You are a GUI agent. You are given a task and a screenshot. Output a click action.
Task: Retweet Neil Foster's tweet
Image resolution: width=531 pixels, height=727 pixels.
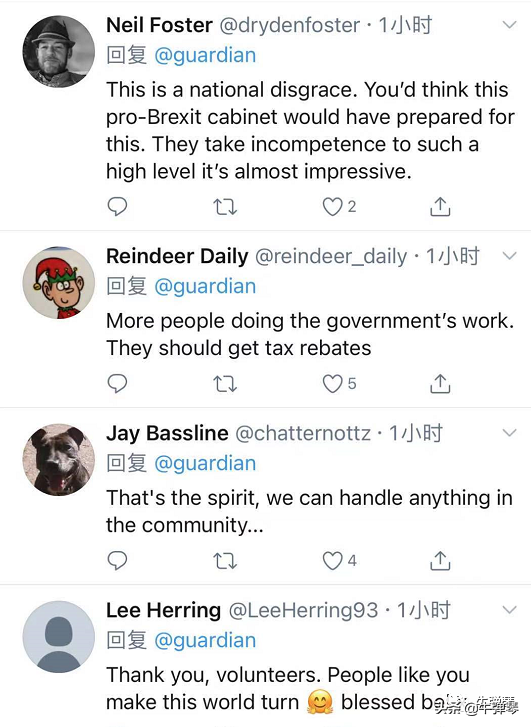tap(225, 207)
